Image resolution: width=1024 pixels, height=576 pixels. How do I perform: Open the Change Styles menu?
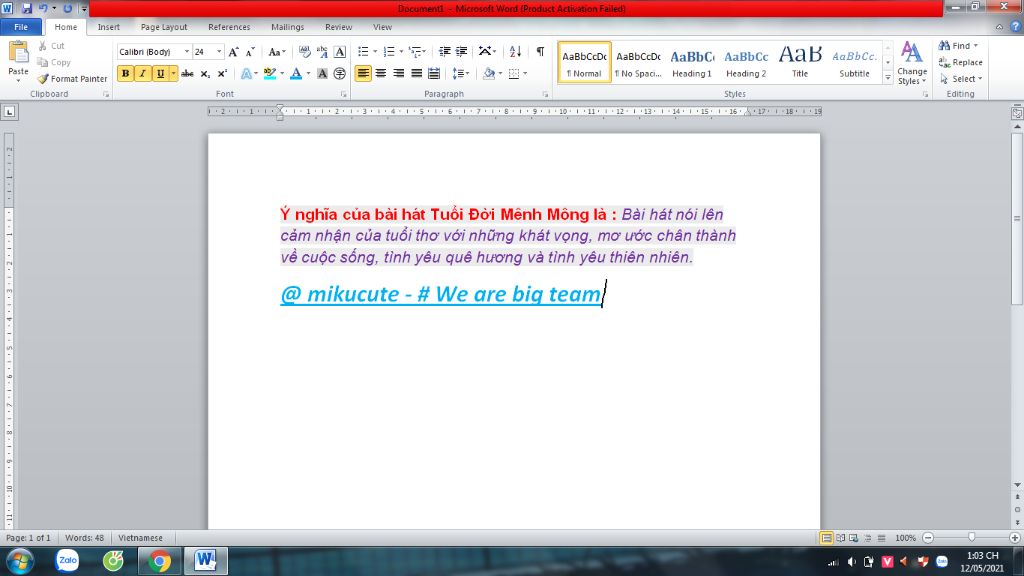912,63
